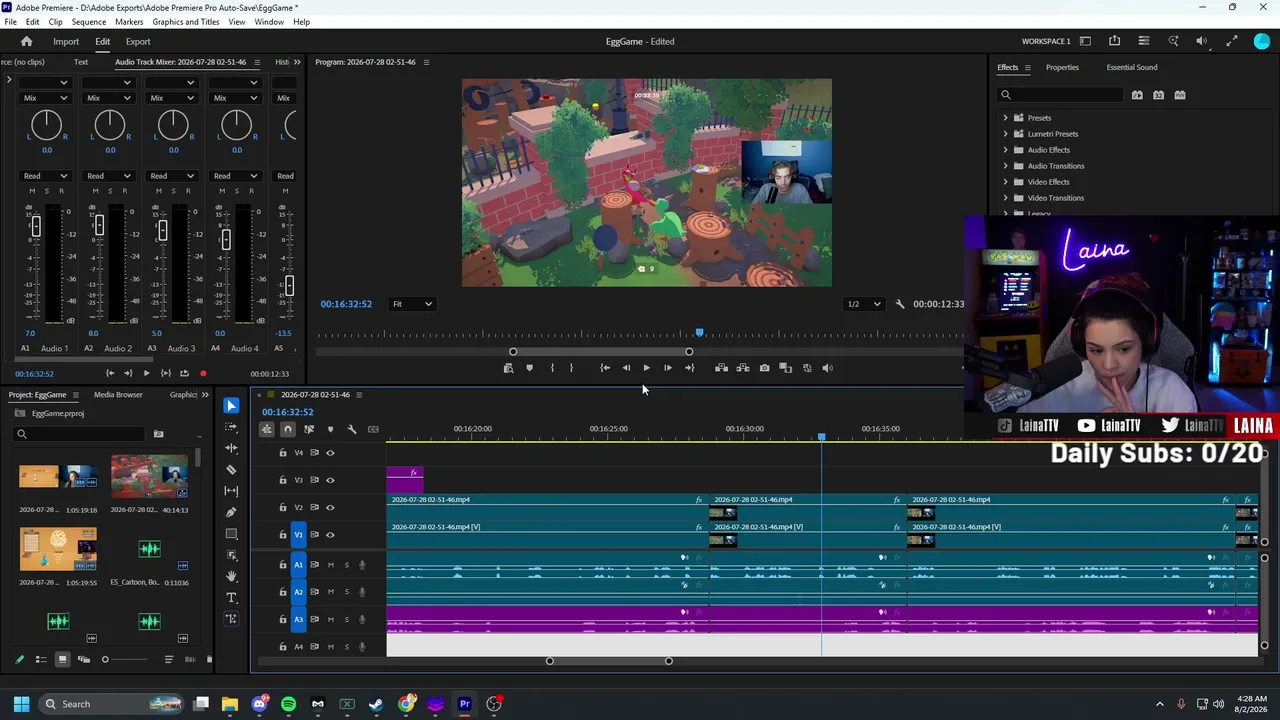
Task: Search effects in the Effects search field
Action: click(x=1062, y=95)
